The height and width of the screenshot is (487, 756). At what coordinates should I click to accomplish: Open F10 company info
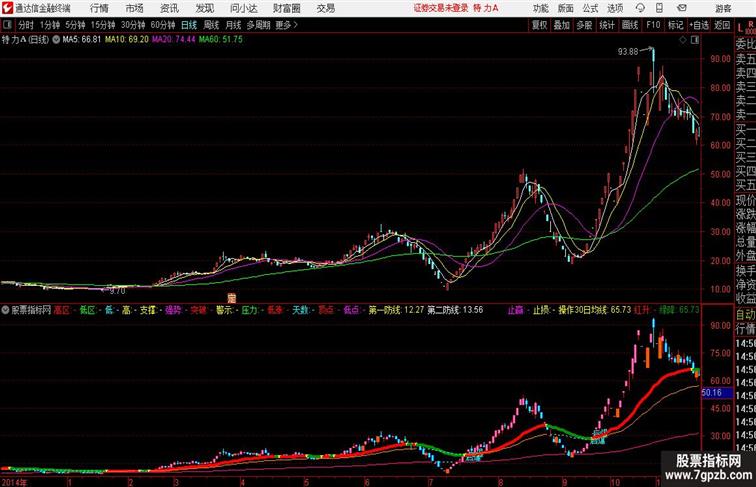653,25
